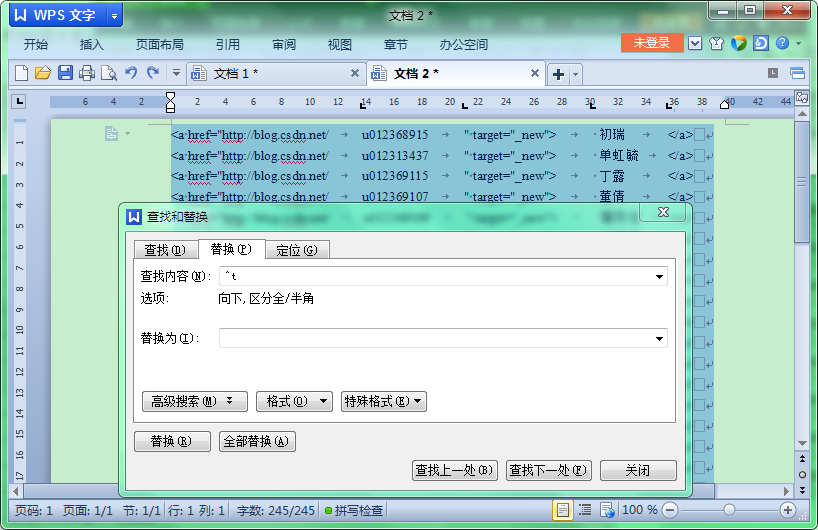Click the zoom slider handle
This screenshot has width=818, height=530.
(729, 510)
